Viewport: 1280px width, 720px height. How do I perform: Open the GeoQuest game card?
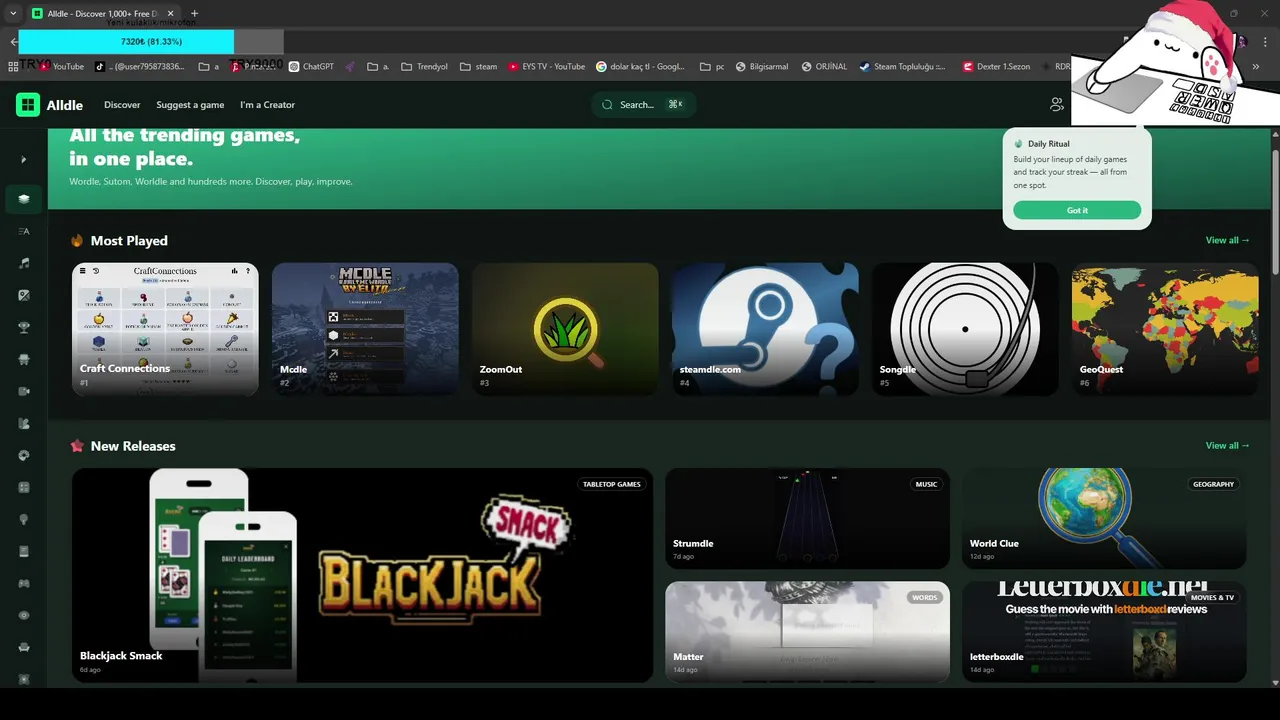1165,329
